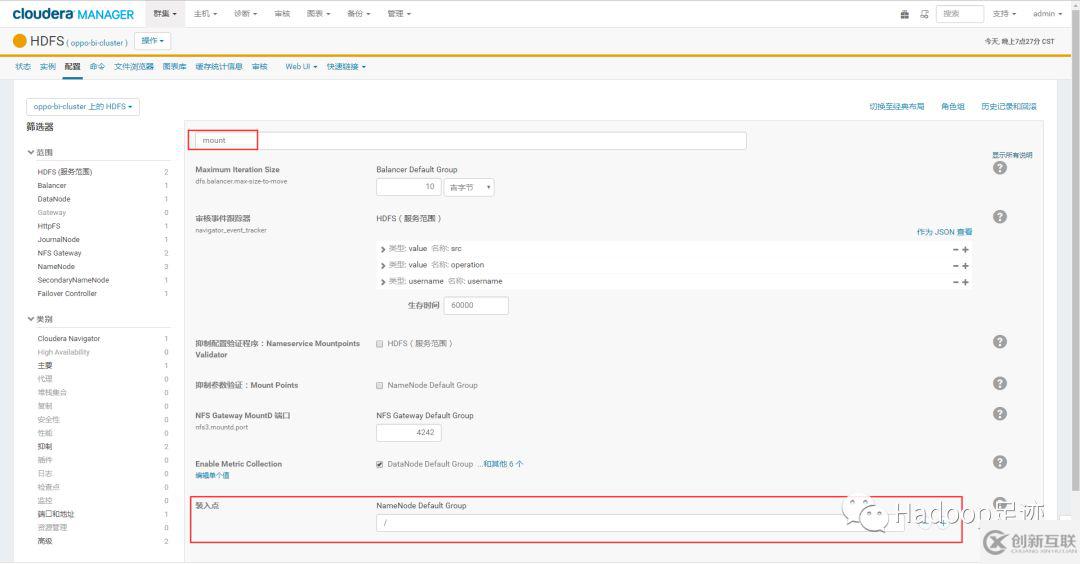Open the 诊断 menu dropdown
Screen dimensions: 1080x564
245,14
